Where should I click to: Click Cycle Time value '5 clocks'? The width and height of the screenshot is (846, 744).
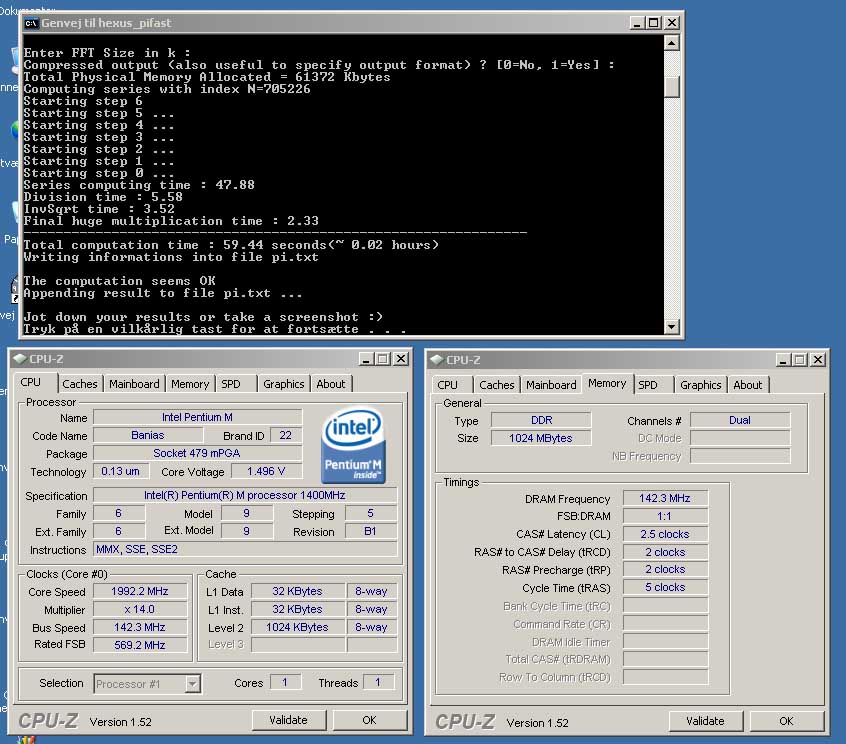click(665, 588)
